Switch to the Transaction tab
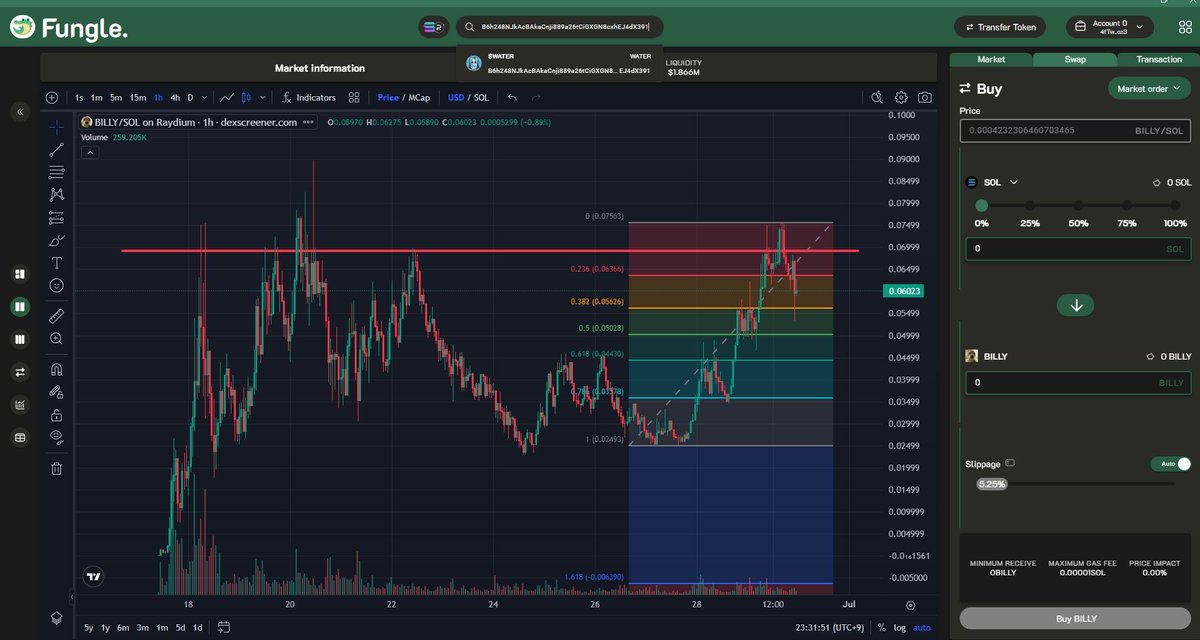Viewport: 1200px width, 640px height. pos(1158,59)
